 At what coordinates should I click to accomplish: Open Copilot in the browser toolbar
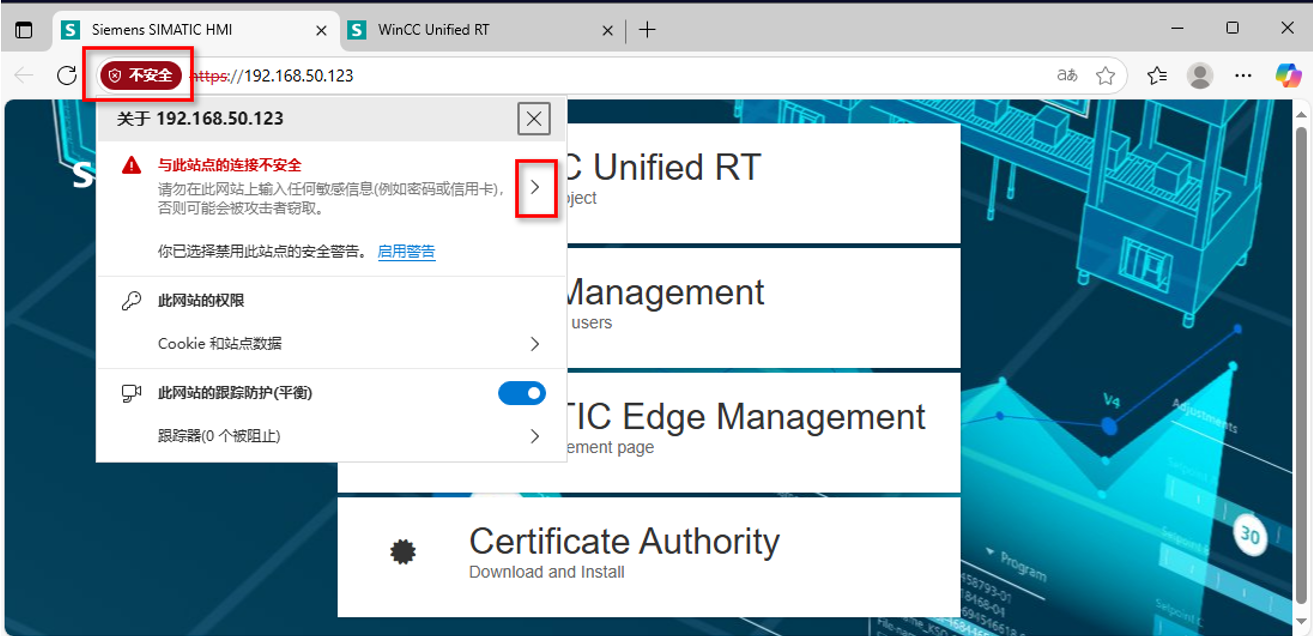(x=1287, y=75)
